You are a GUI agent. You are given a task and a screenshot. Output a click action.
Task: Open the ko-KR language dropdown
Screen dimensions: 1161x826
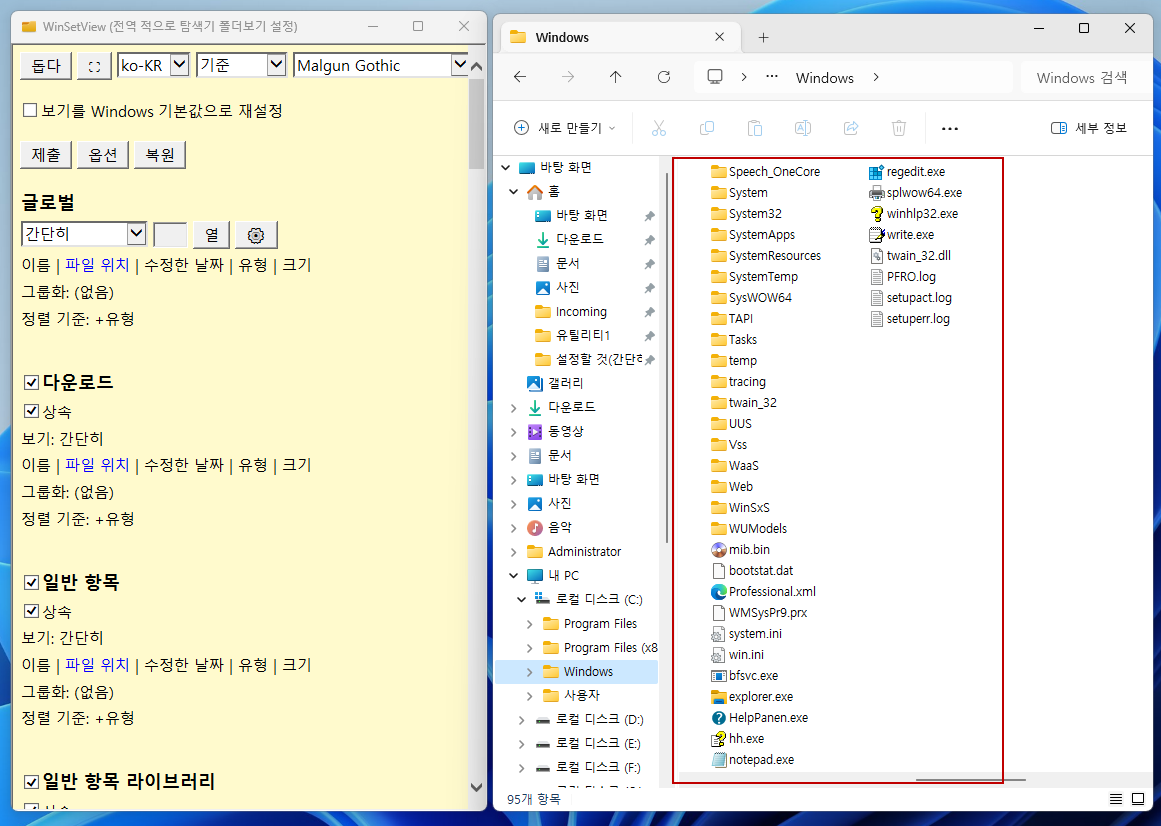tap(153, 65)
